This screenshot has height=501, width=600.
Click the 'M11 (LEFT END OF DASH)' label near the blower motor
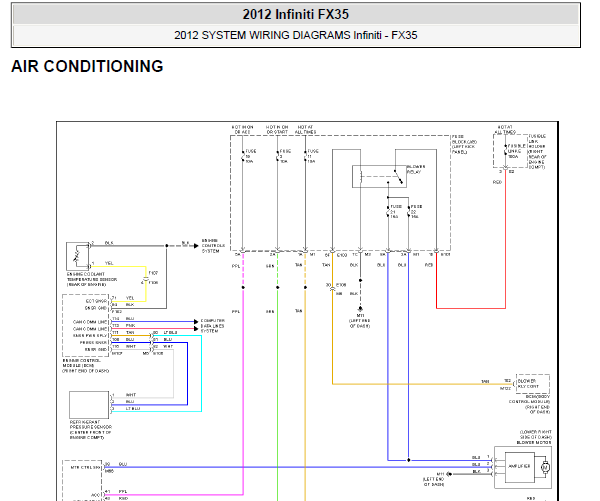(434, 479)
